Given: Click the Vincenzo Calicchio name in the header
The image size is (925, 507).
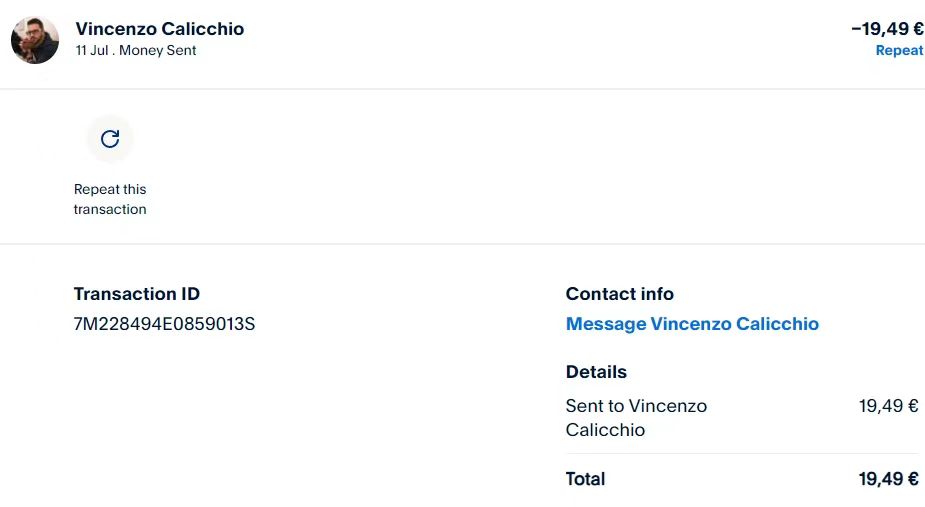Looking at the screenshot, I should click(160, 29).
